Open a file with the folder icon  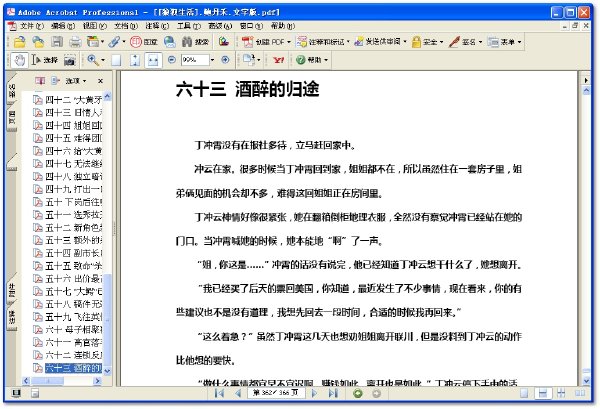(x=20, y=41)
